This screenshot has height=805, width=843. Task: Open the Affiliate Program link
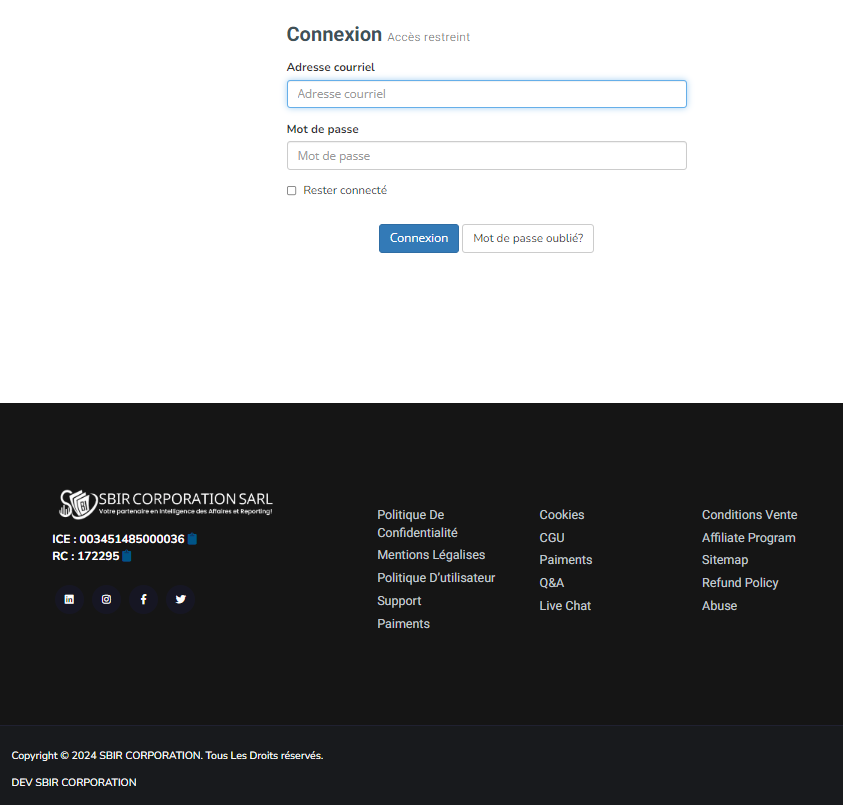pos(748,538)
